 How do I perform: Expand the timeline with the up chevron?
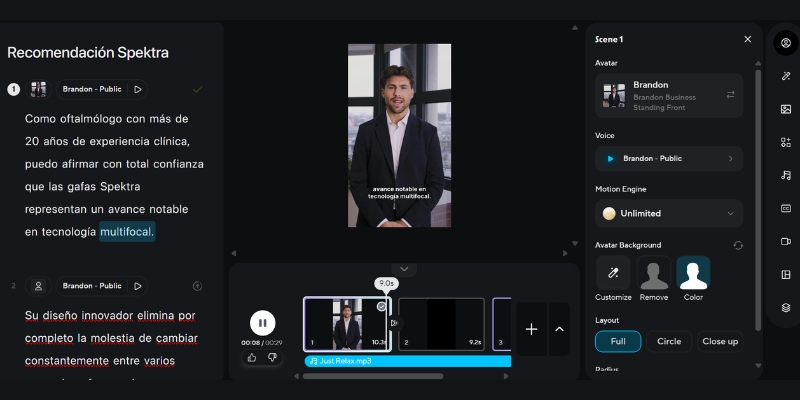(x=559, y=329)
